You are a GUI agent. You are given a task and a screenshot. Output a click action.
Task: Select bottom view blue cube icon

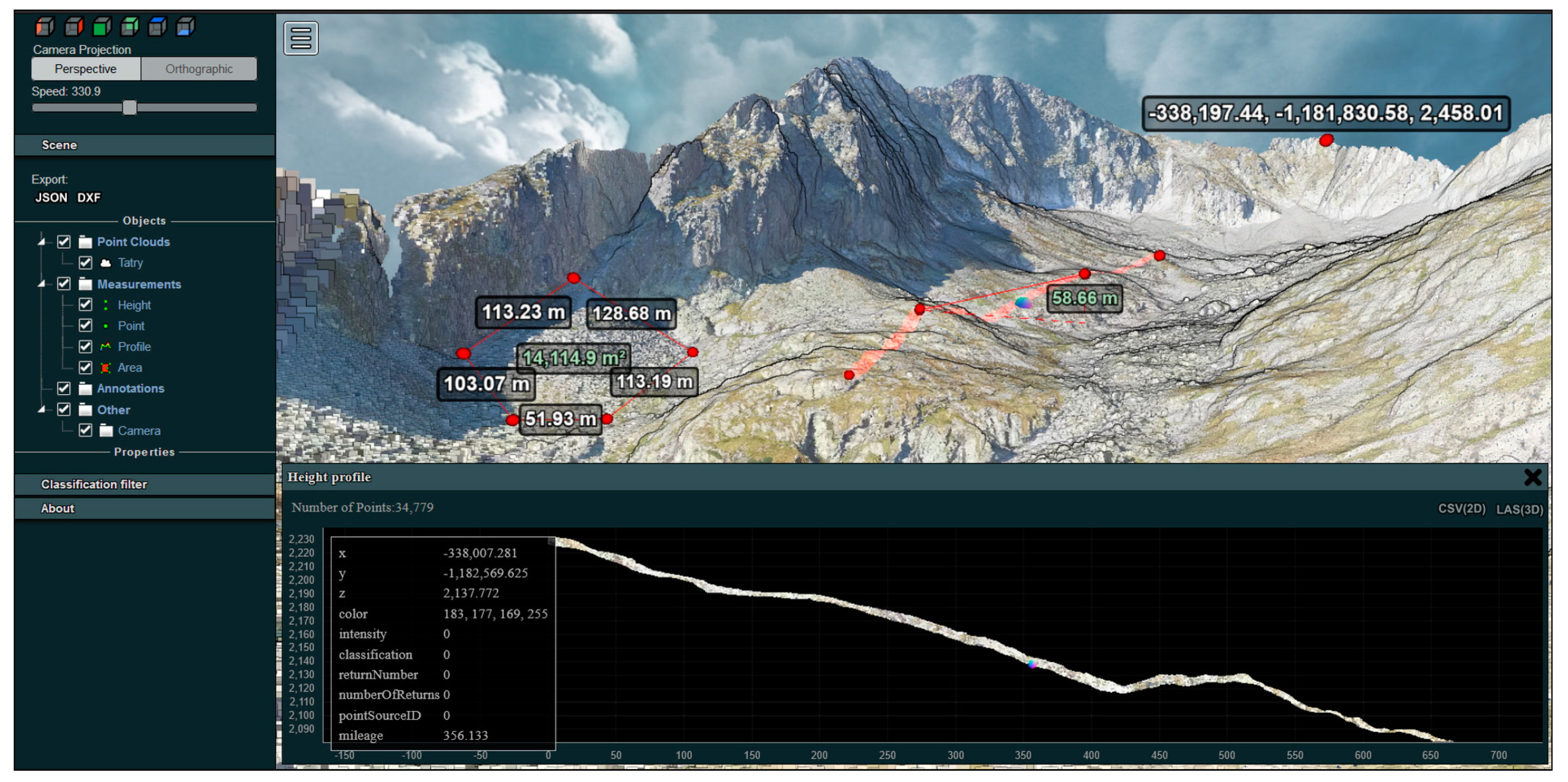185,26
